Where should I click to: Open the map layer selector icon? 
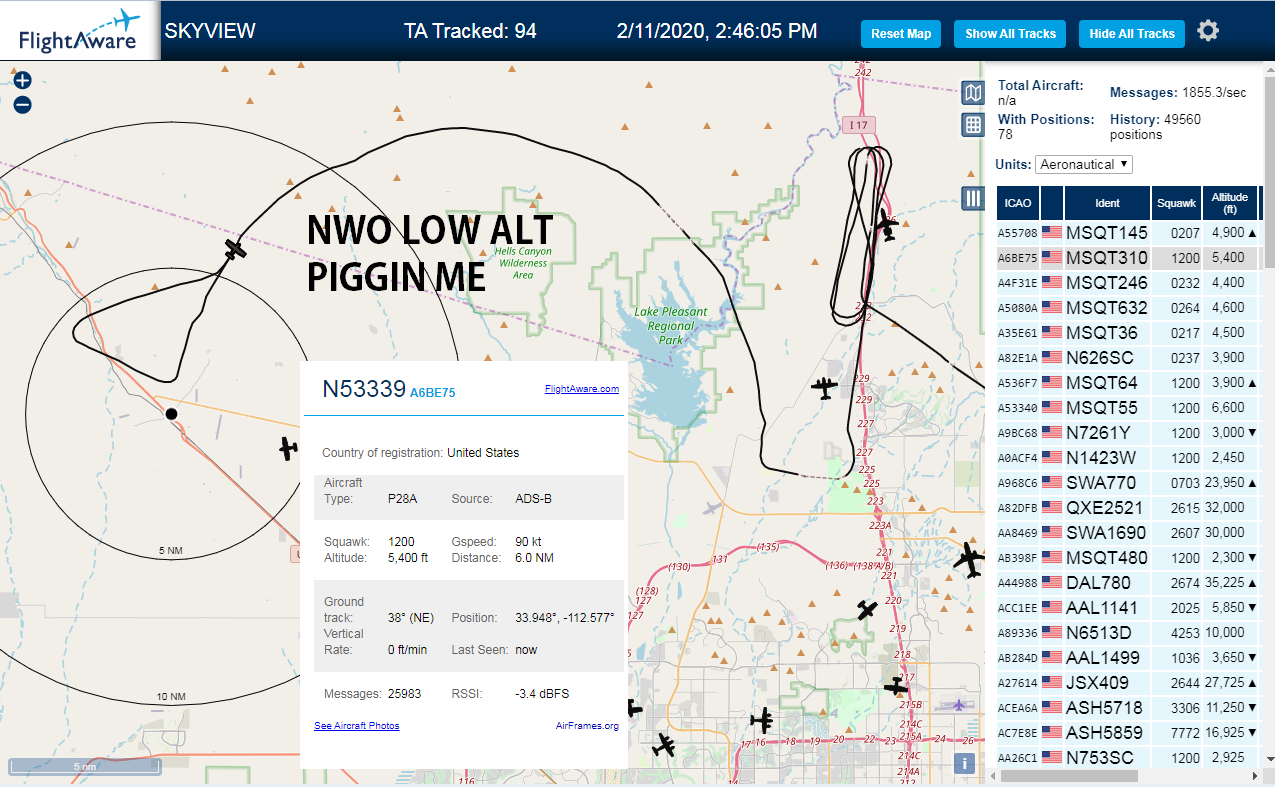click(972, 93)
